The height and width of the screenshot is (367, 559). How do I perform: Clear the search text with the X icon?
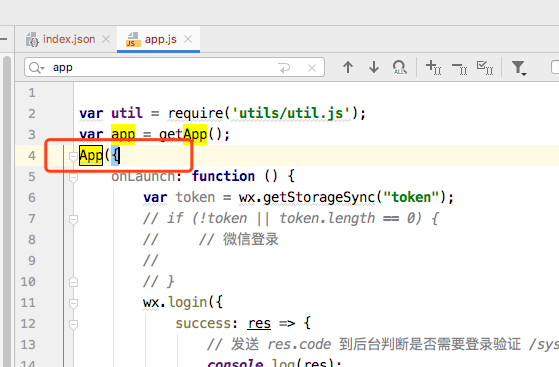[x=312, y=68]
